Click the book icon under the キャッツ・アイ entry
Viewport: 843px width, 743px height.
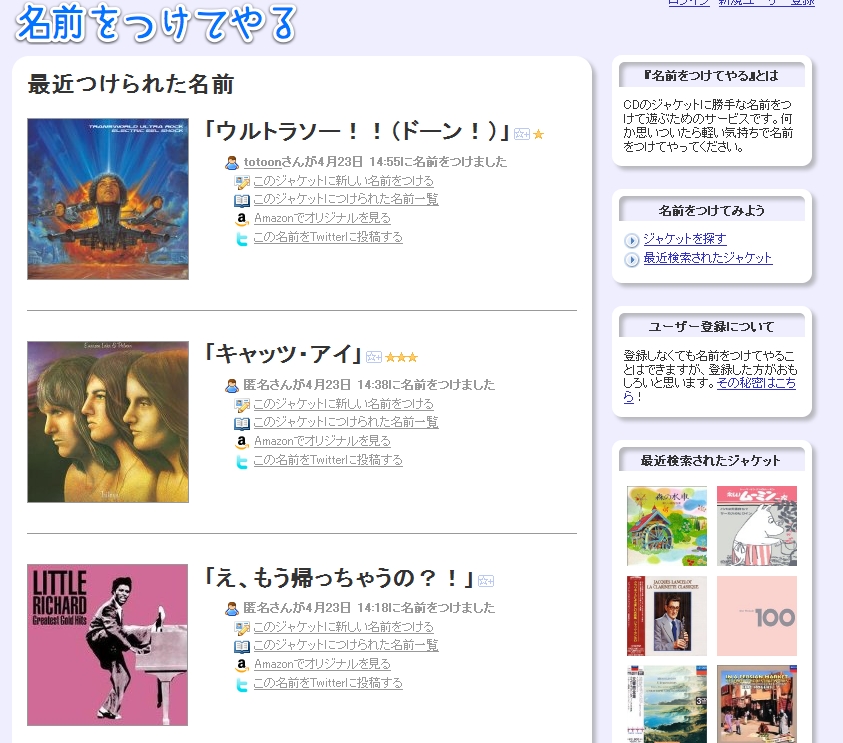coord(242,424)
